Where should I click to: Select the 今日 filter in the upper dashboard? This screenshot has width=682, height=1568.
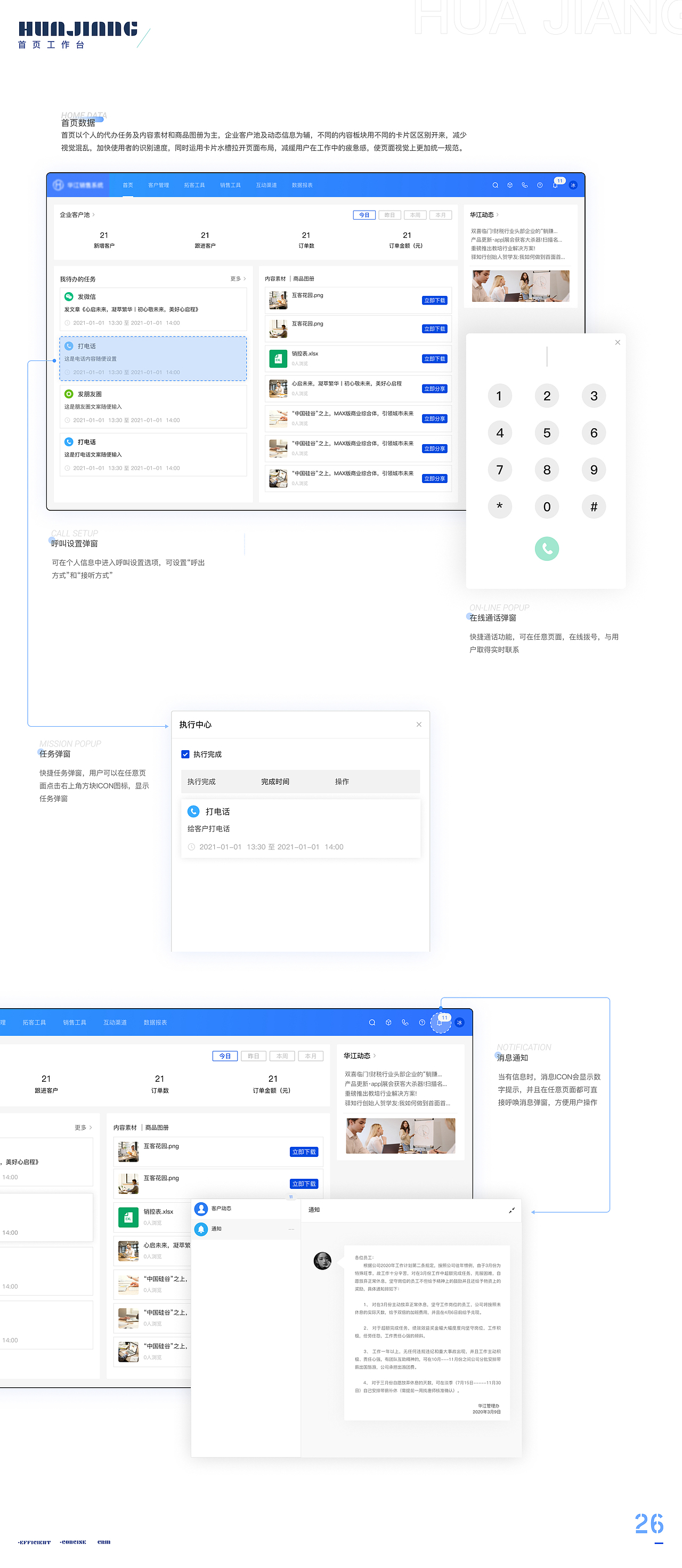click(x=364, y=215)
